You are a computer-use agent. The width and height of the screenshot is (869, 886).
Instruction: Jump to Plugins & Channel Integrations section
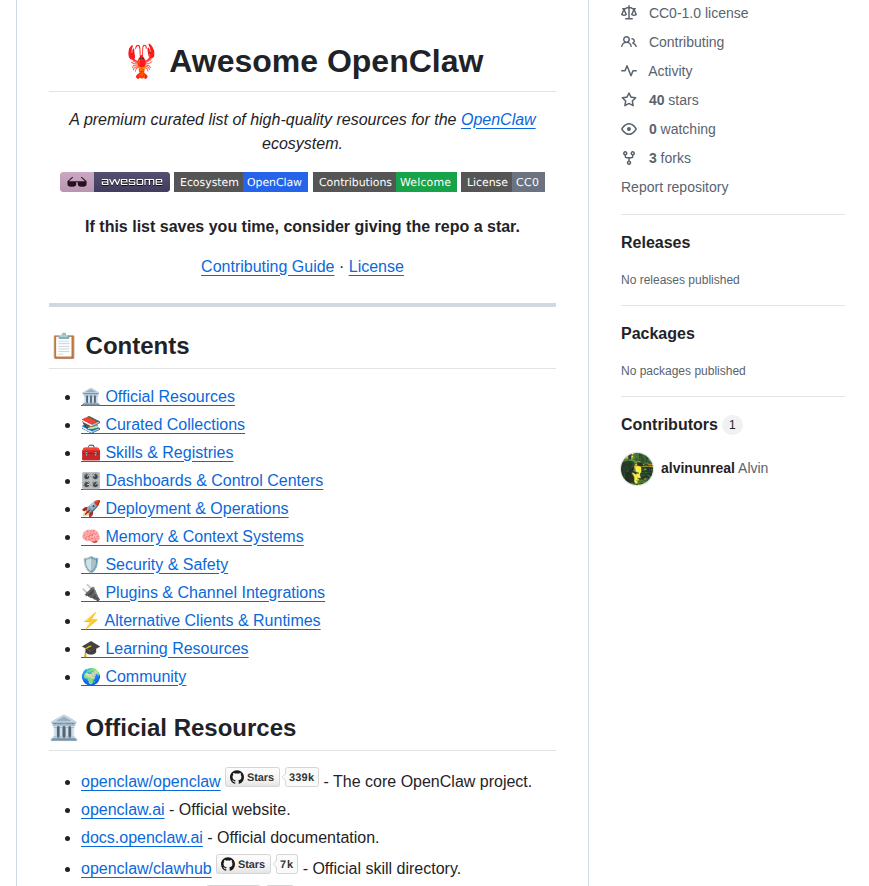(x=203, y=592)
